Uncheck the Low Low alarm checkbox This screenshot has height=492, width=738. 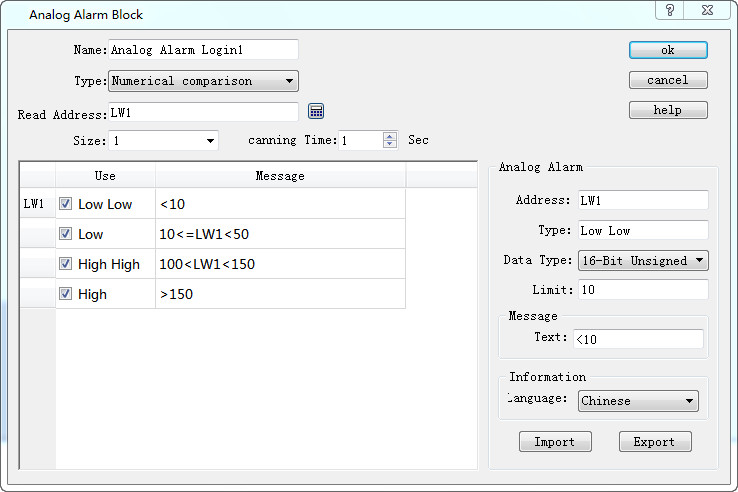65,204
